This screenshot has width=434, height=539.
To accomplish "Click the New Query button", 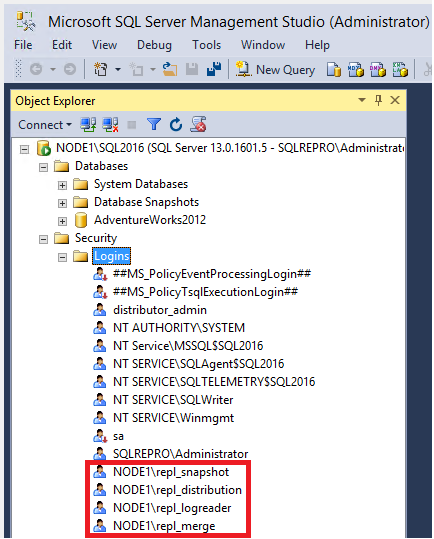I will pyautogui.click(x=276, y=69).
